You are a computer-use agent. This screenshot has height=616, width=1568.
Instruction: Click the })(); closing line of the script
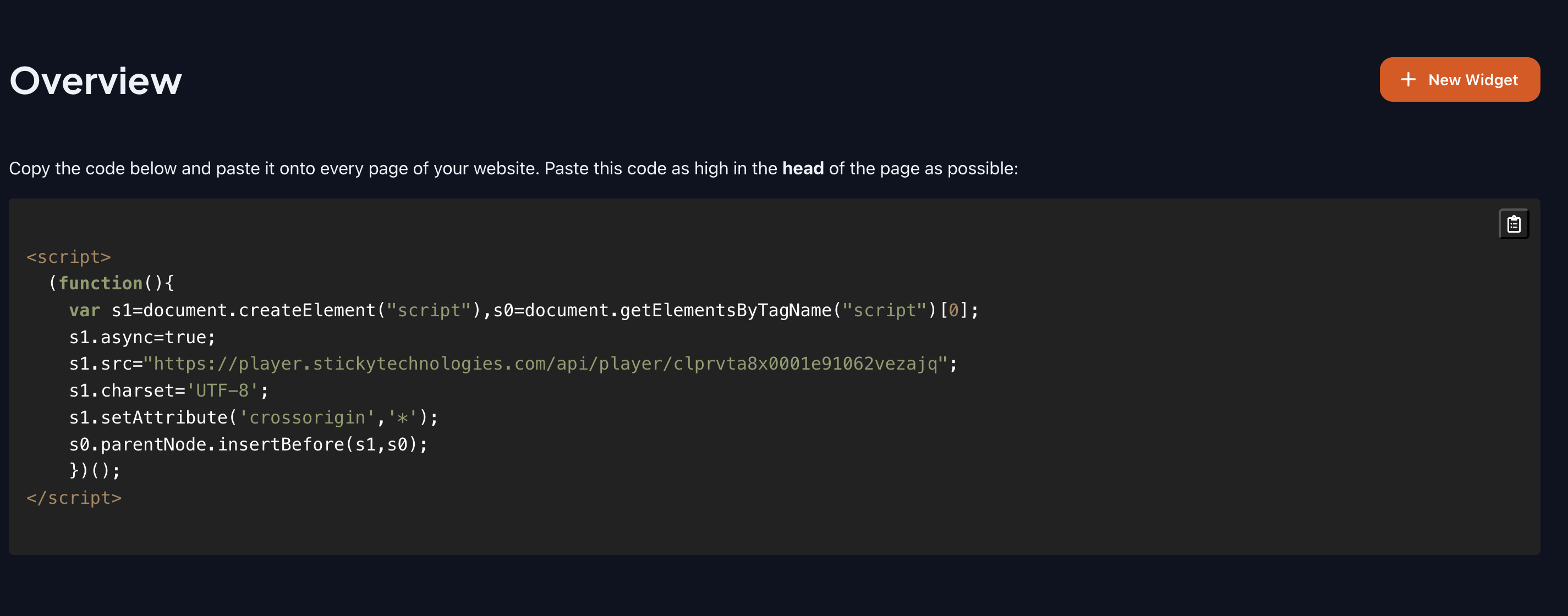[94, 470]
